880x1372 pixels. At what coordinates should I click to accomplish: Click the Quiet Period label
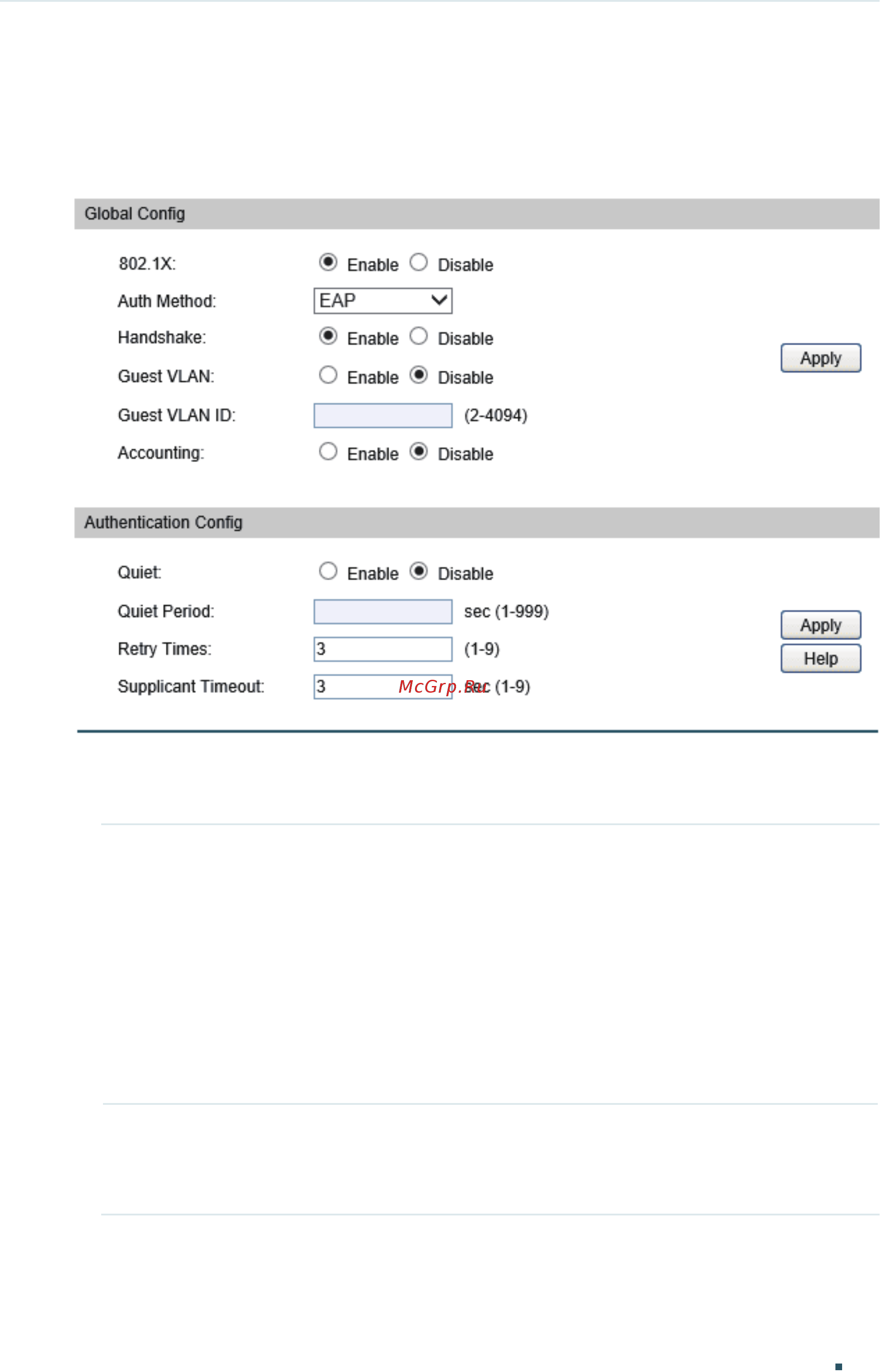click(166, 612)
